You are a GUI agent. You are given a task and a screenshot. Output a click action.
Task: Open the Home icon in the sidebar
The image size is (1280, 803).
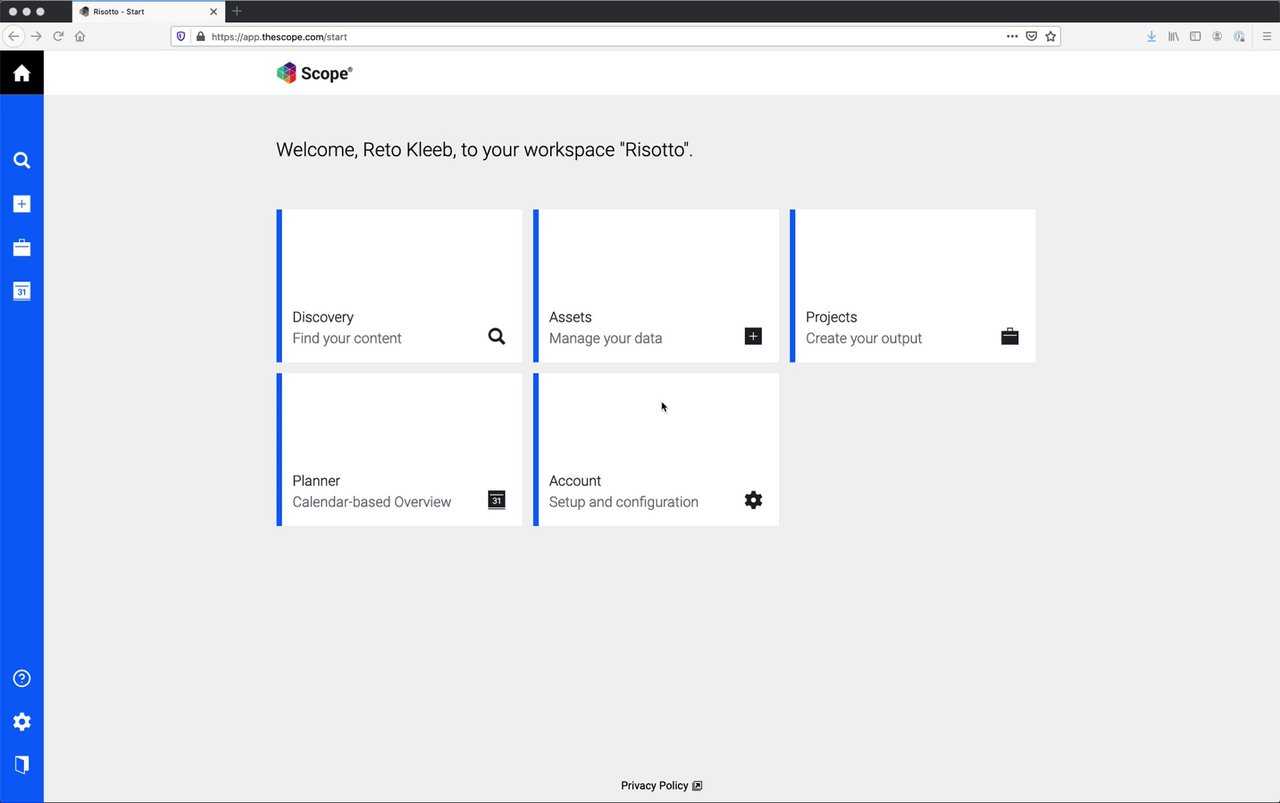21,73
